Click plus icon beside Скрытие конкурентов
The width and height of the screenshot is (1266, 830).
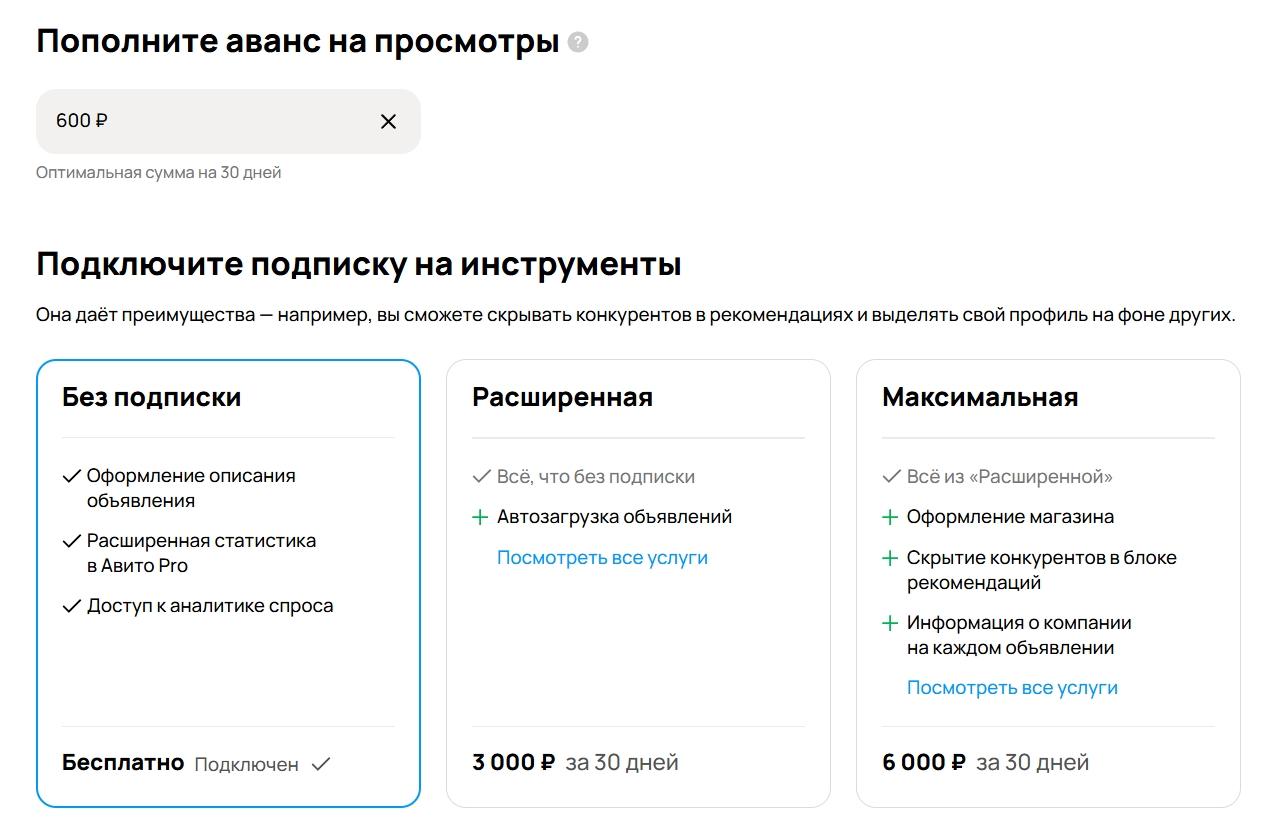[890, 558]
